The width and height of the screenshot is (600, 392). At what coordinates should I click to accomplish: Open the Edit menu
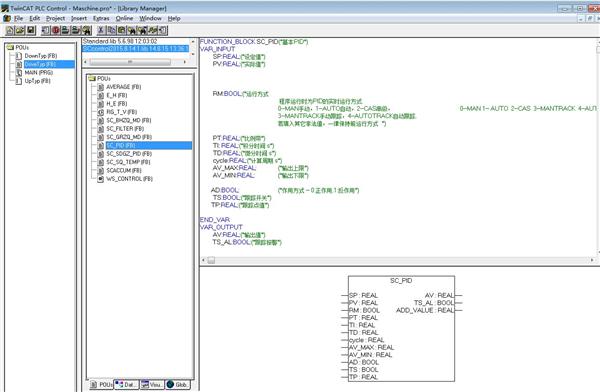(x=34, y=18)
